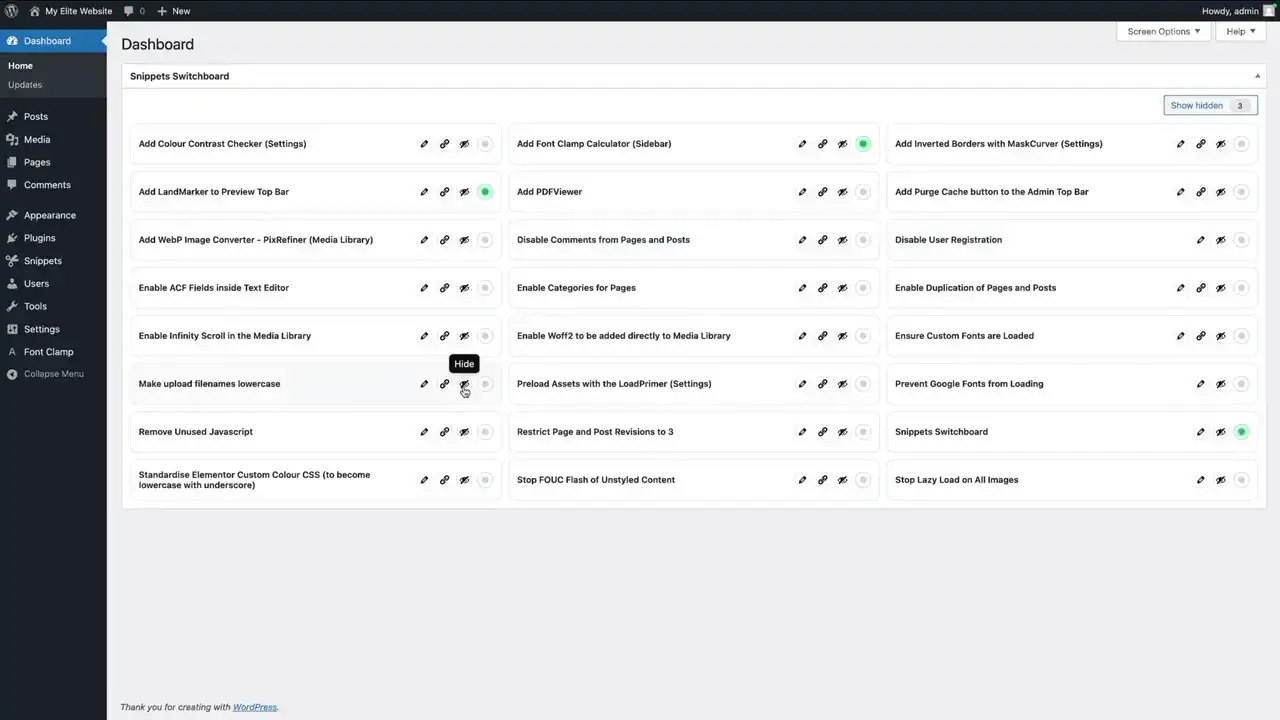Open the Snippets menu in sidebar
1280x720 pixels.
pyautogui.click(x=43, y=261)
